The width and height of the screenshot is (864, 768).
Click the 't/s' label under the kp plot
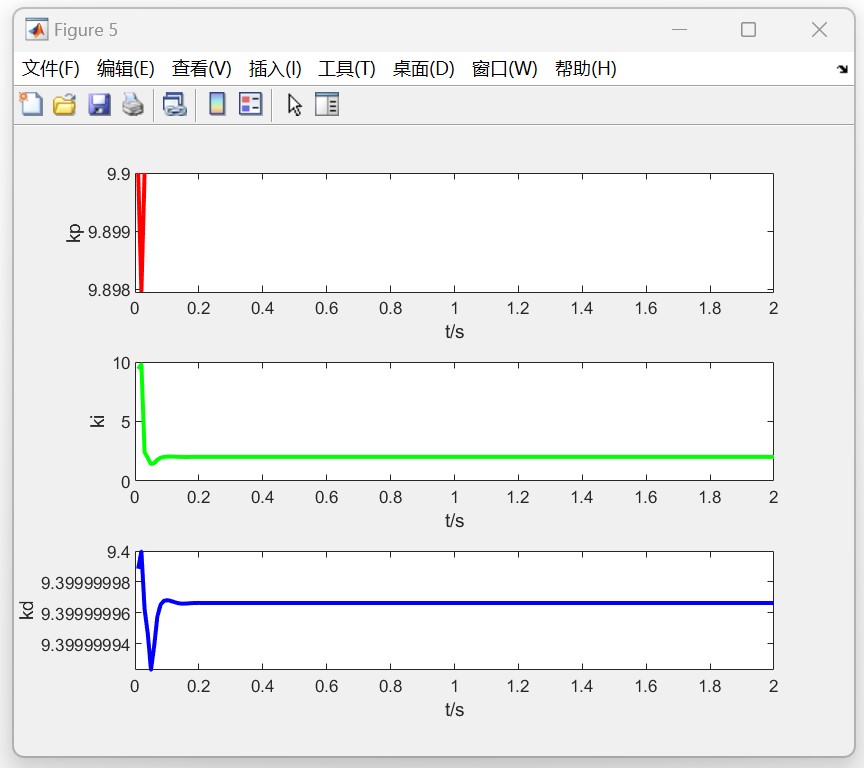pyautogui.click(x=455, y=332)
